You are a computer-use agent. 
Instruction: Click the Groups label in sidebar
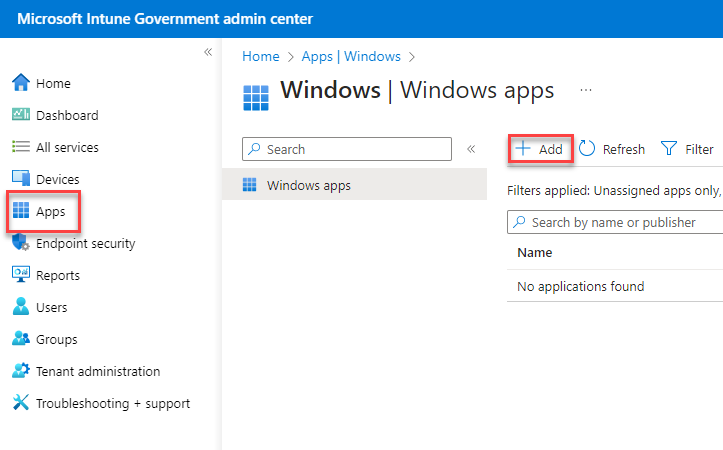(57, 339)
